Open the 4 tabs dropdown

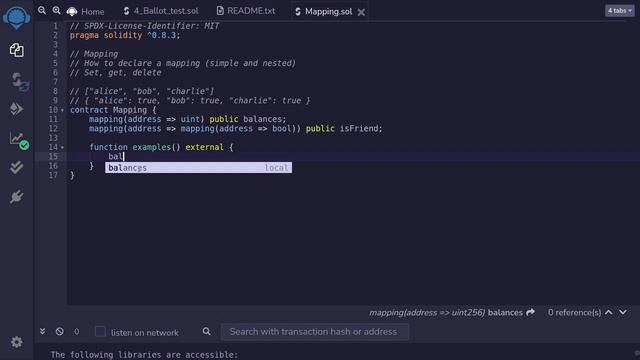(x=620, y=11)
